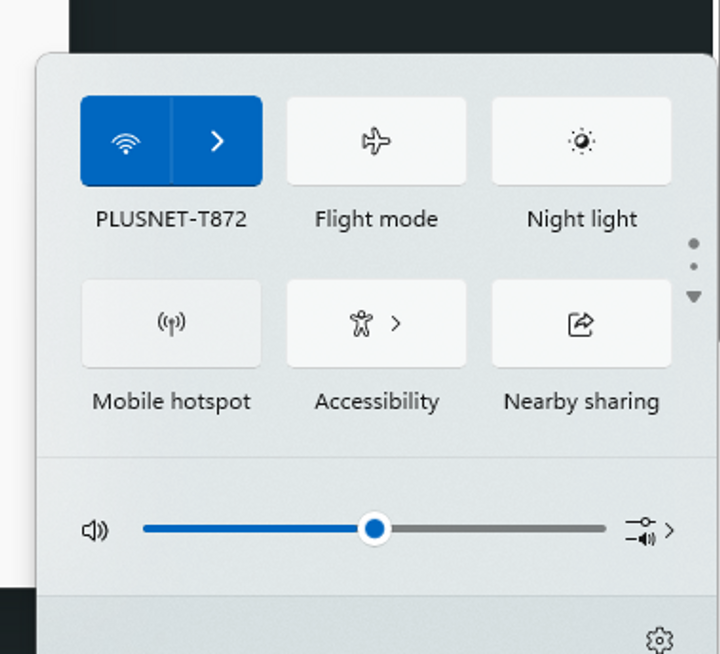Screen dimensions: 720x654
Task: Open sound output mixer icon
Action: [x=641, y=531]
